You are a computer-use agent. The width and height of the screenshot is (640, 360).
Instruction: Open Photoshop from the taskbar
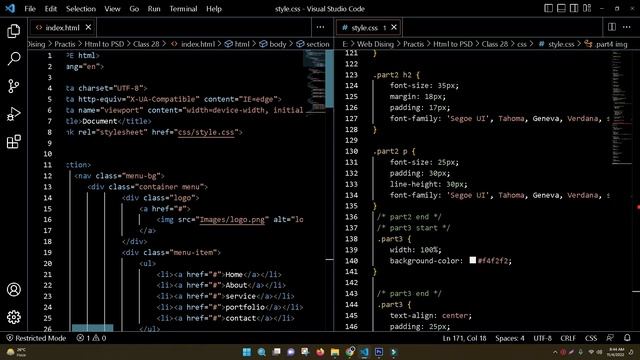tap(379, 352)
